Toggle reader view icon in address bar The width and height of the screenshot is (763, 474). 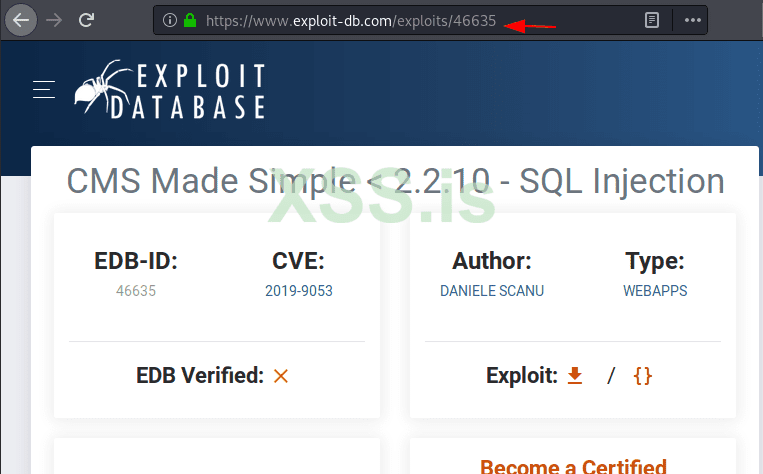(x=652, y=20)
